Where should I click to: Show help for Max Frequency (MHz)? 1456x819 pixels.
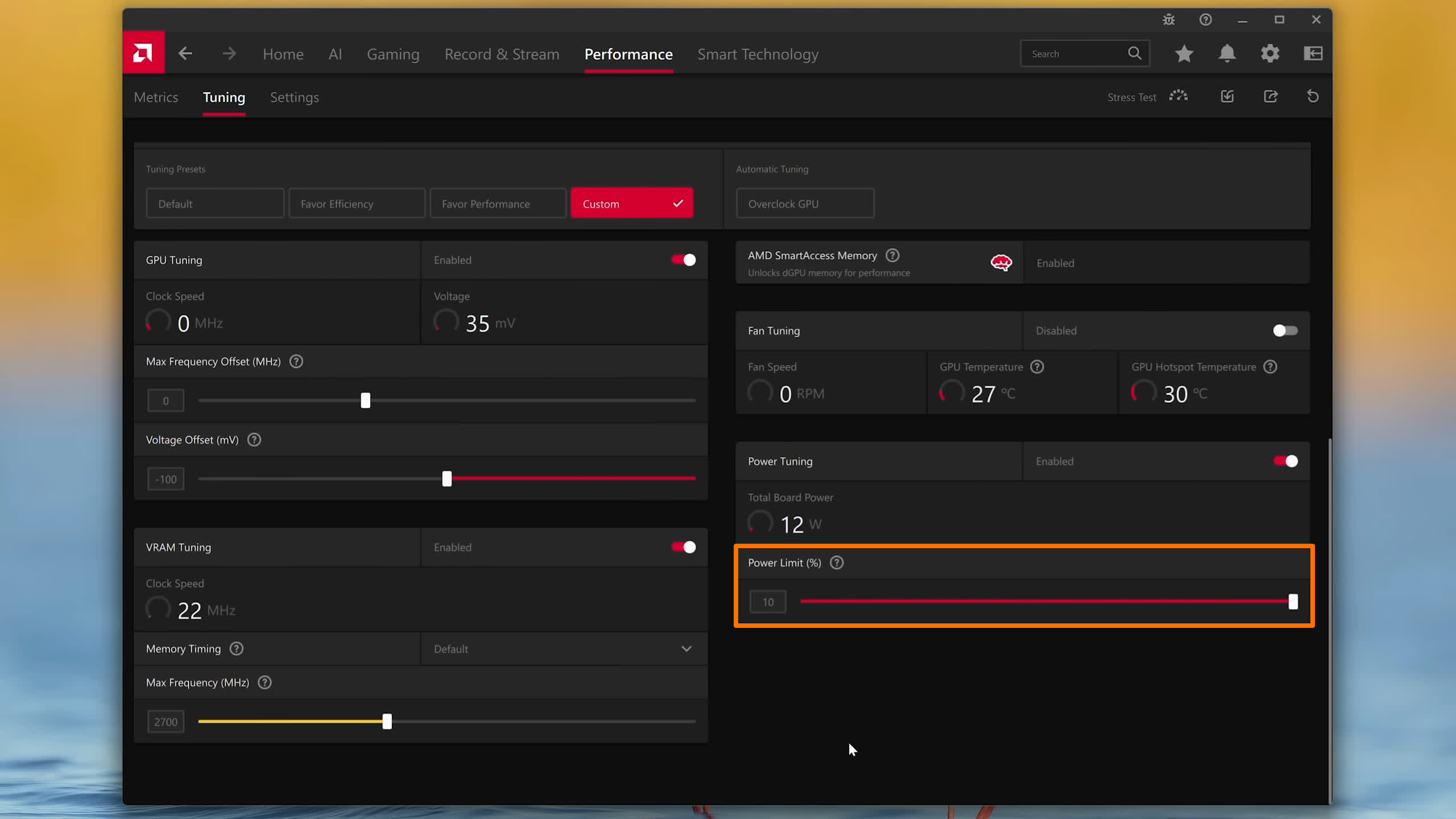click(x=264, y=682)
